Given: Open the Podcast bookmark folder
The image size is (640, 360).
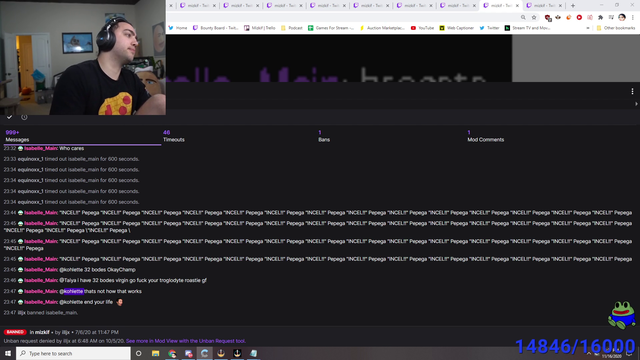Looking at the screenshot, I should [291, 28].
